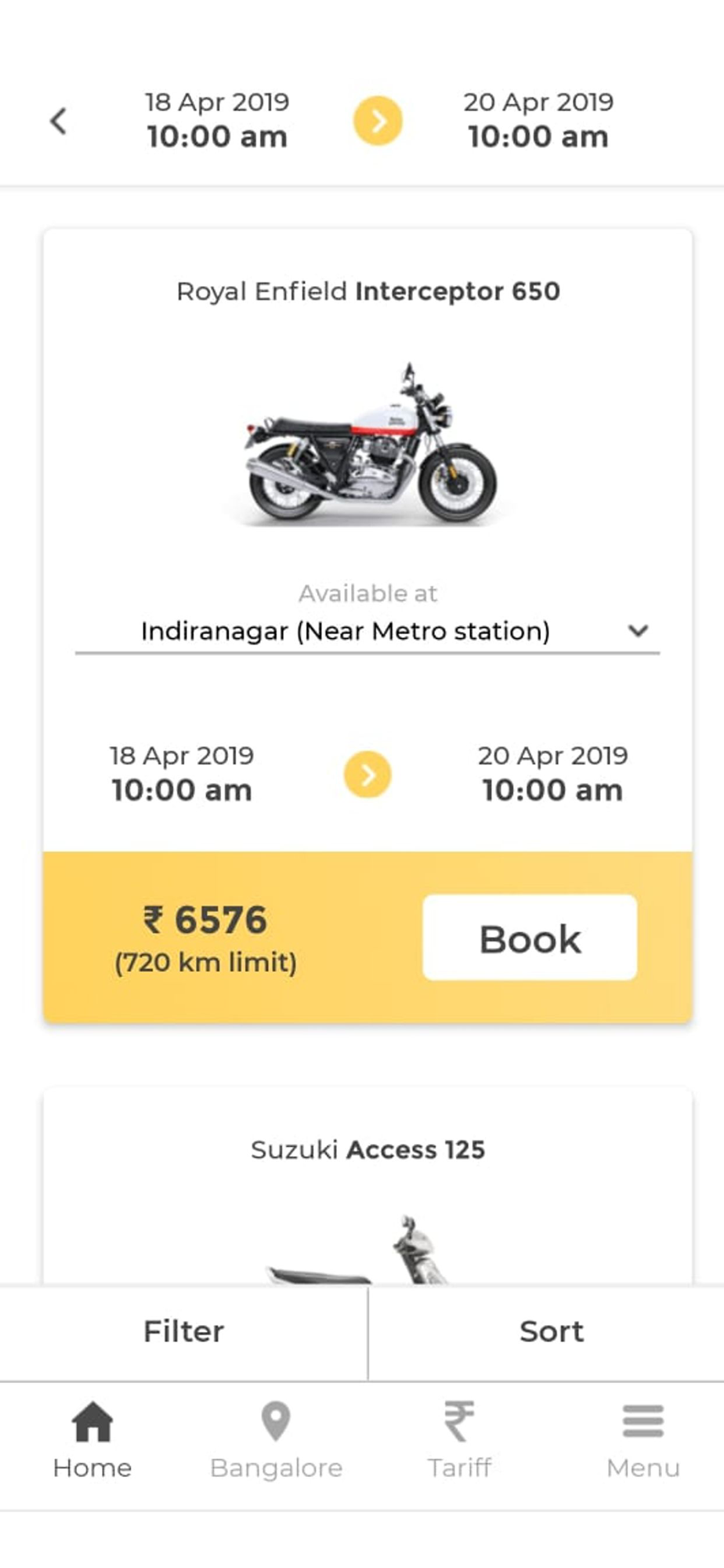Tap the yellow arrow between header dates
This screenshot has width=724, height=1568.
point(378,121)
